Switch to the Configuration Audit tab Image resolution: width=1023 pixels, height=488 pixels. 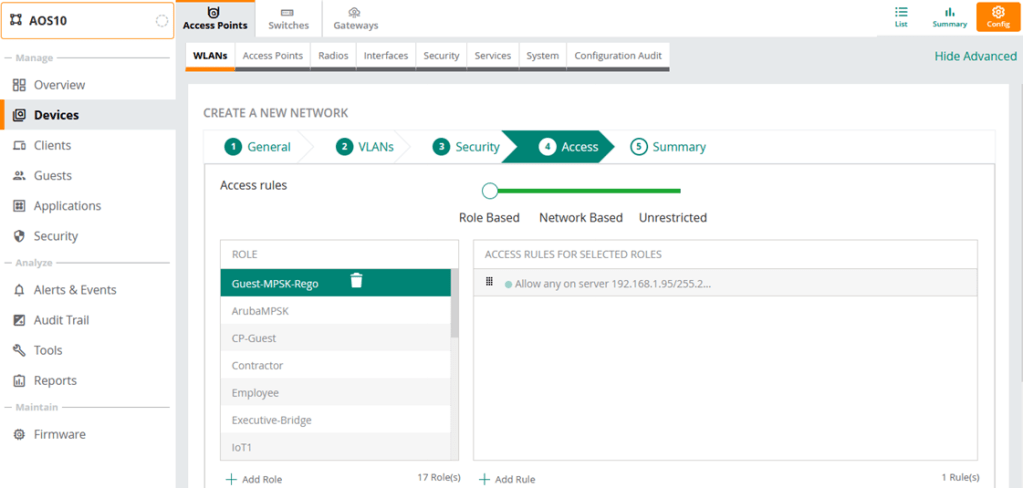tap(617, 56)
